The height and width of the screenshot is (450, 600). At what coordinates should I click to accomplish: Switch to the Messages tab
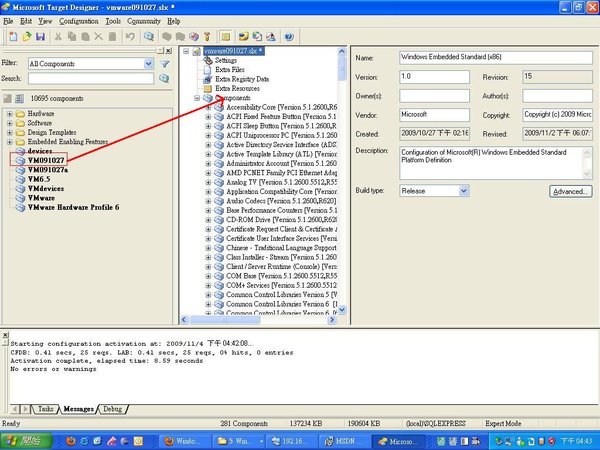click(x=78, y=409)
